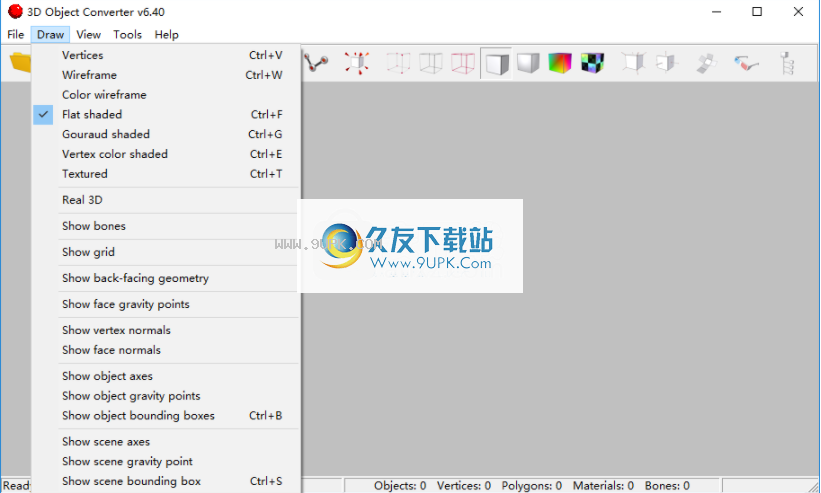This screenshot has width=821, height=493.
Task: Toggle Show object axes
Action: [166, 376]
